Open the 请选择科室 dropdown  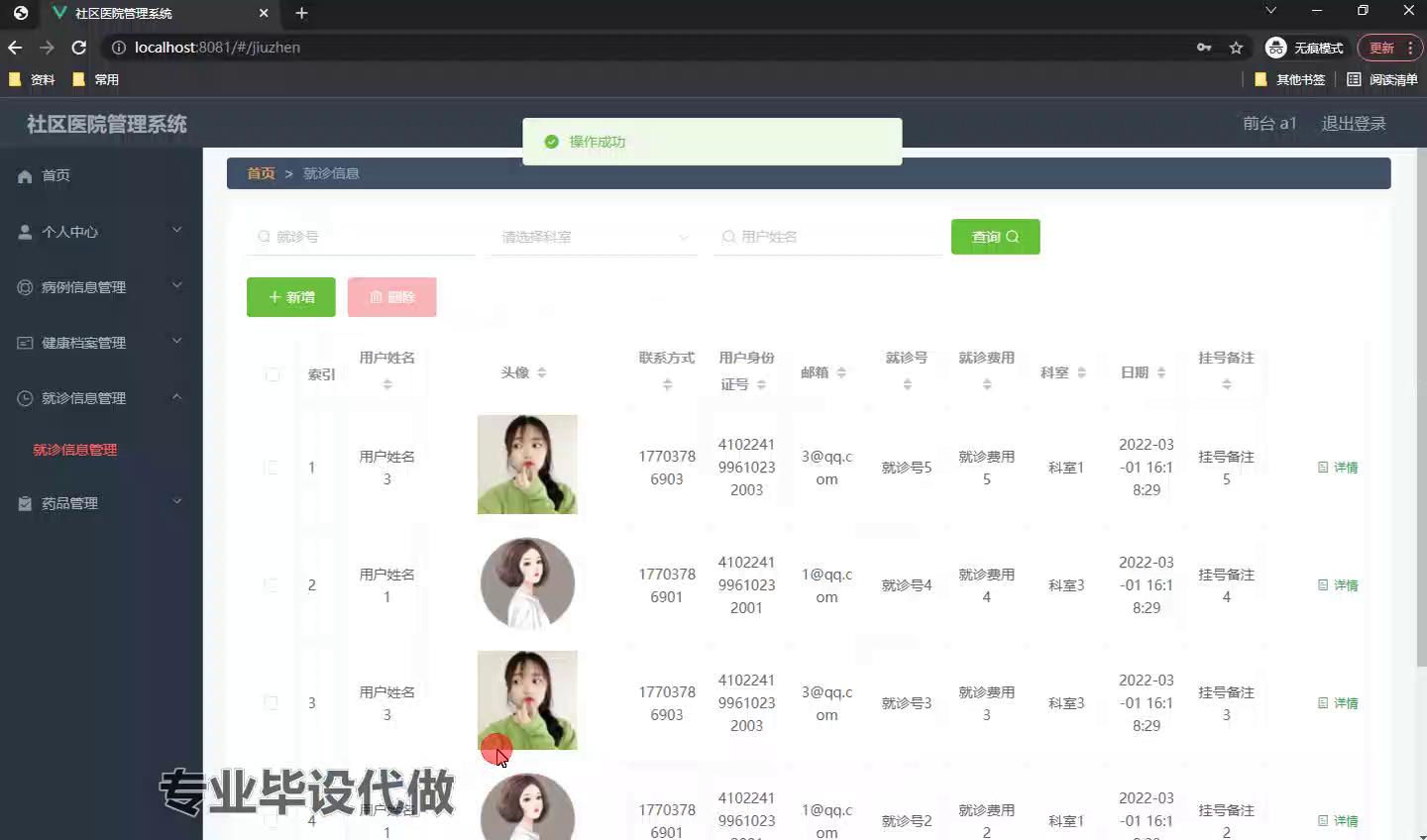click(x=593, y=237)
